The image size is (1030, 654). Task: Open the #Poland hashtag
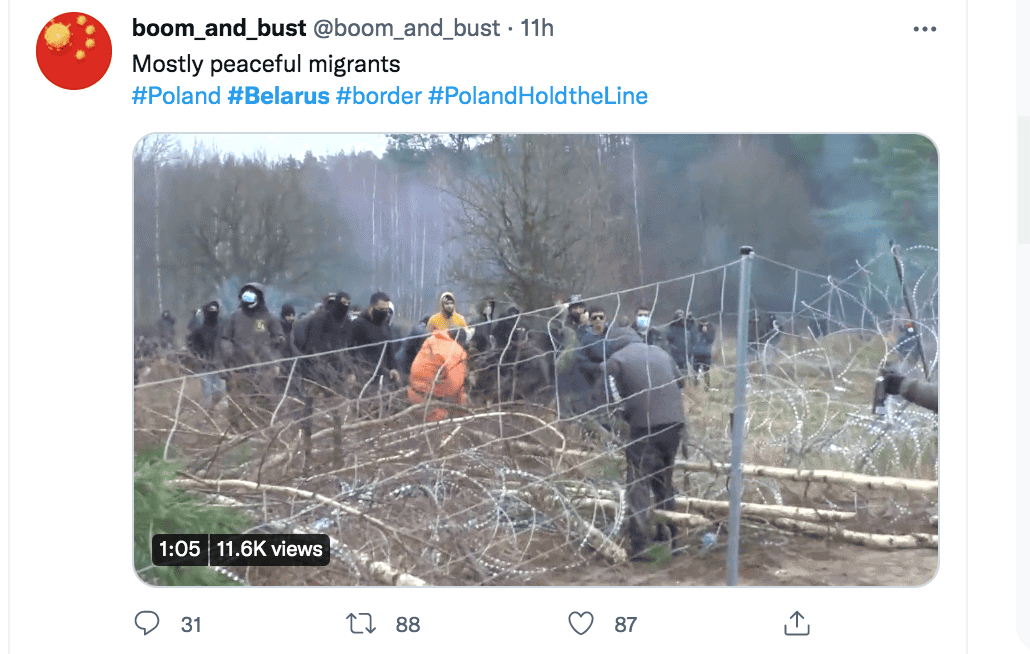point(177,96)
